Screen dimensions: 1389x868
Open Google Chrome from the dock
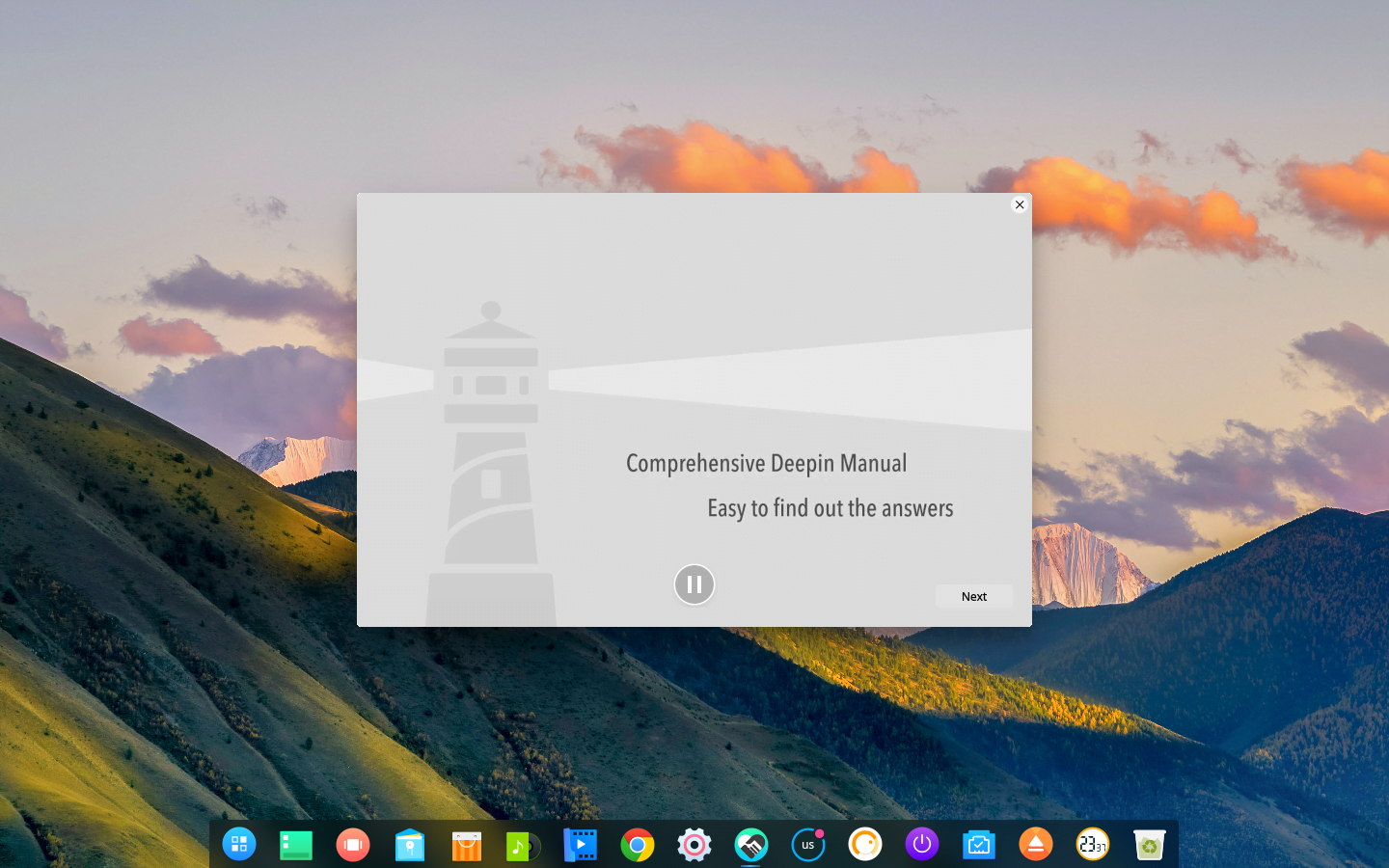point(638,845)
